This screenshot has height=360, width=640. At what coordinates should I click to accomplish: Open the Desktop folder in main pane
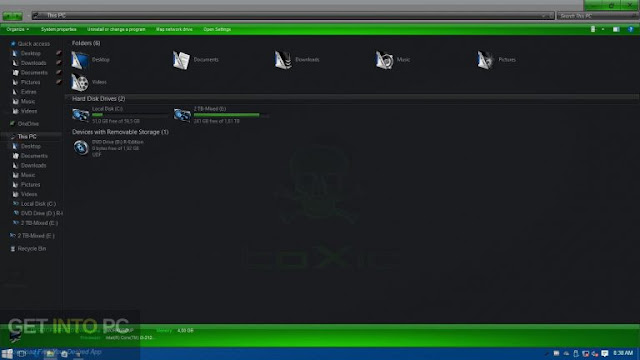pos(91,60)
